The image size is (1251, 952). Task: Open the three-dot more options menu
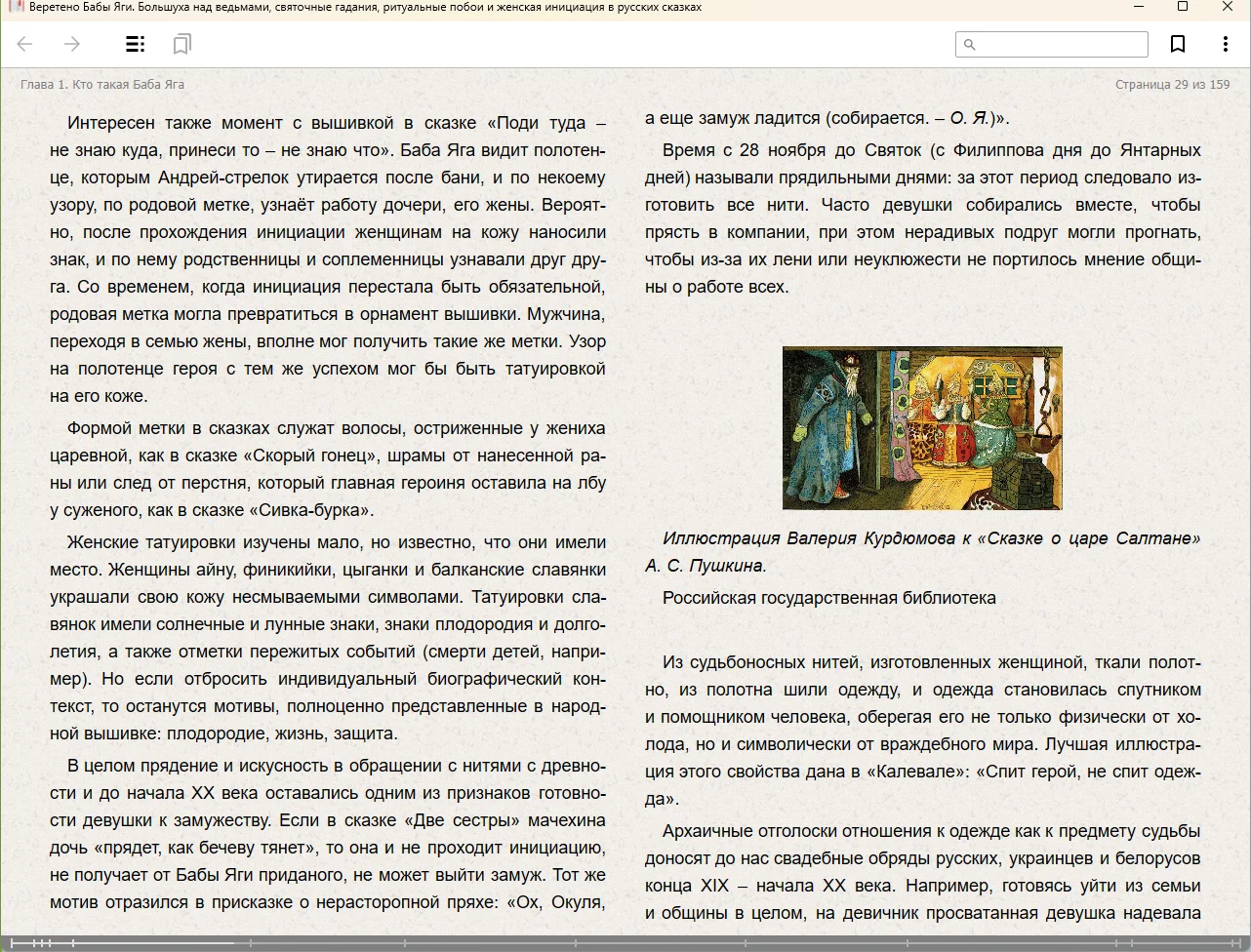pyautogui.click(x=1225, y=44)
